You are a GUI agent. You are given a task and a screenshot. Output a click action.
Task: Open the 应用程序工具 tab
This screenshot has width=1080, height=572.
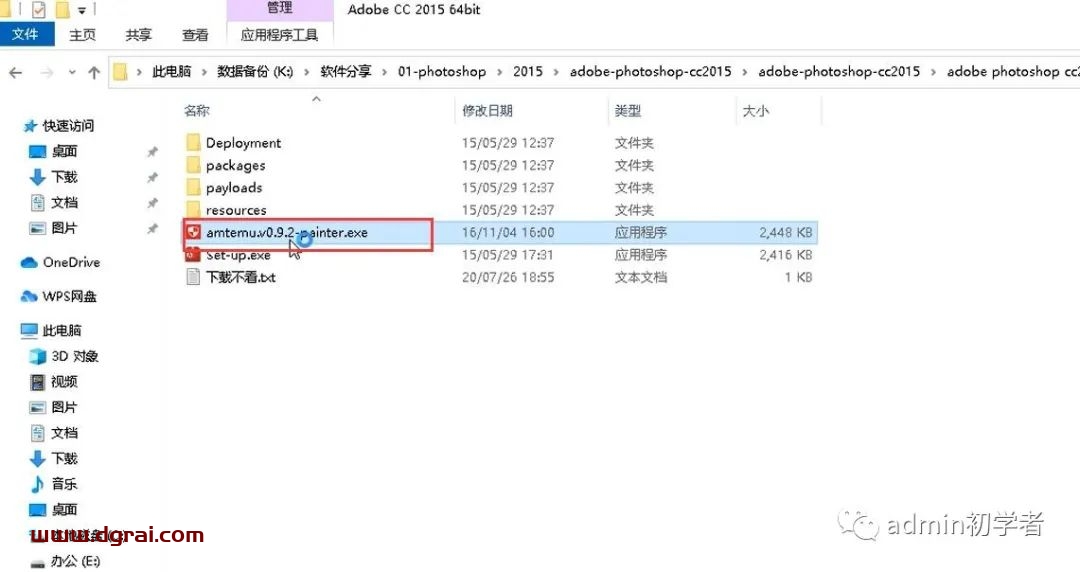[279, 34]
